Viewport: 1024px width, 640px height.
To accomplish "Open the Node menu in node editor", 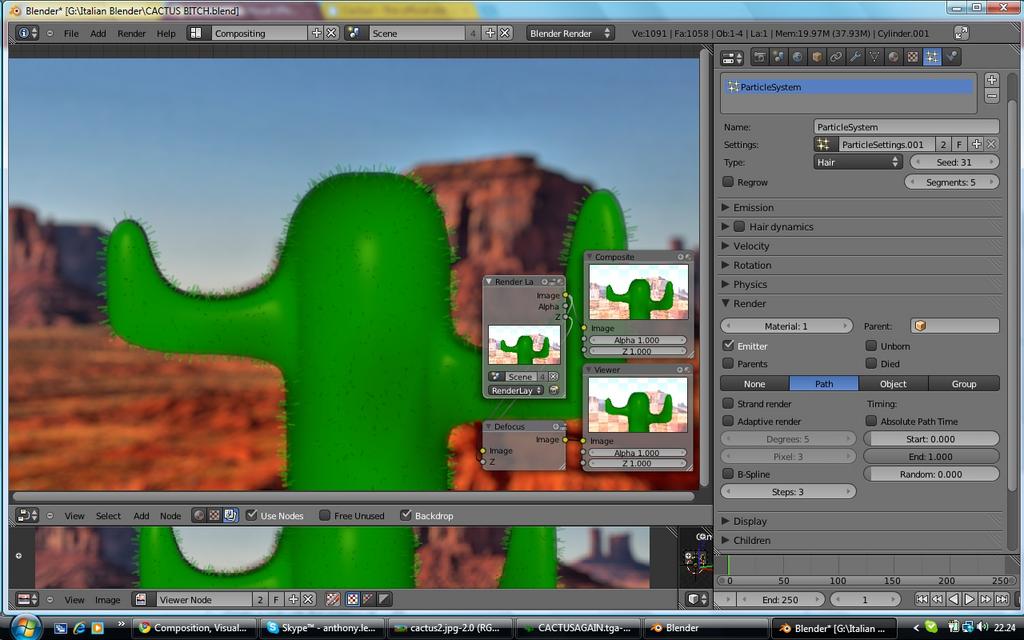I will [x=170, y=515].
